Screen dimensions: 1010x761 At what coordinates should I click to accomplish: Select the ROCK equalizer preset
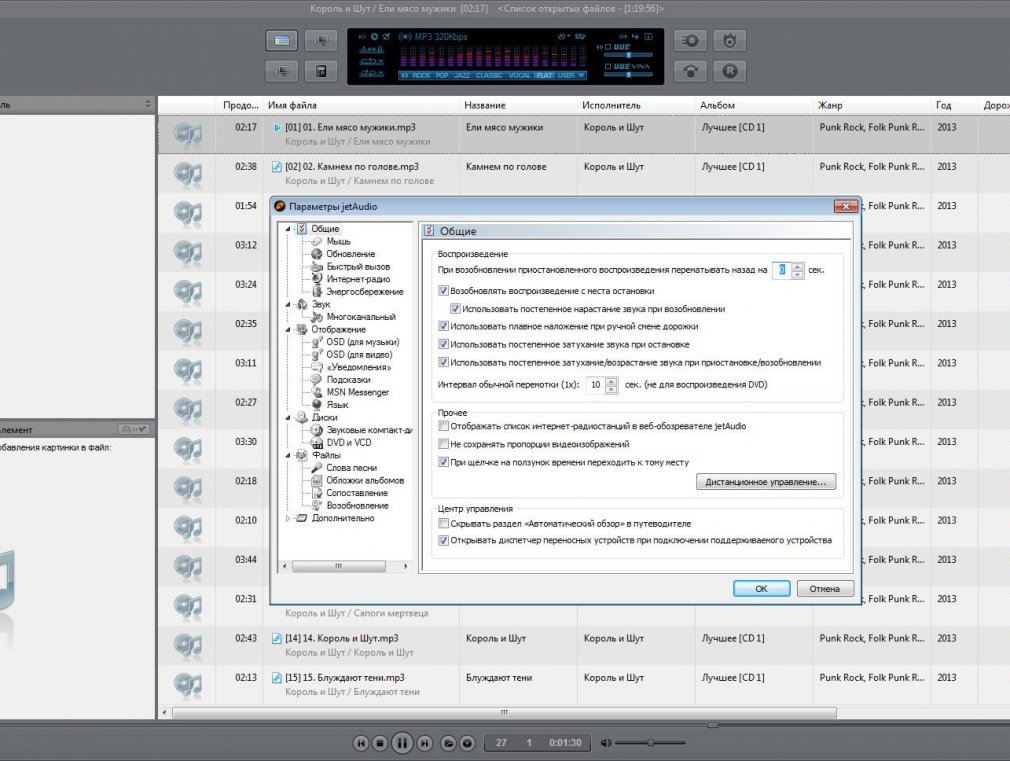(421, 75)
